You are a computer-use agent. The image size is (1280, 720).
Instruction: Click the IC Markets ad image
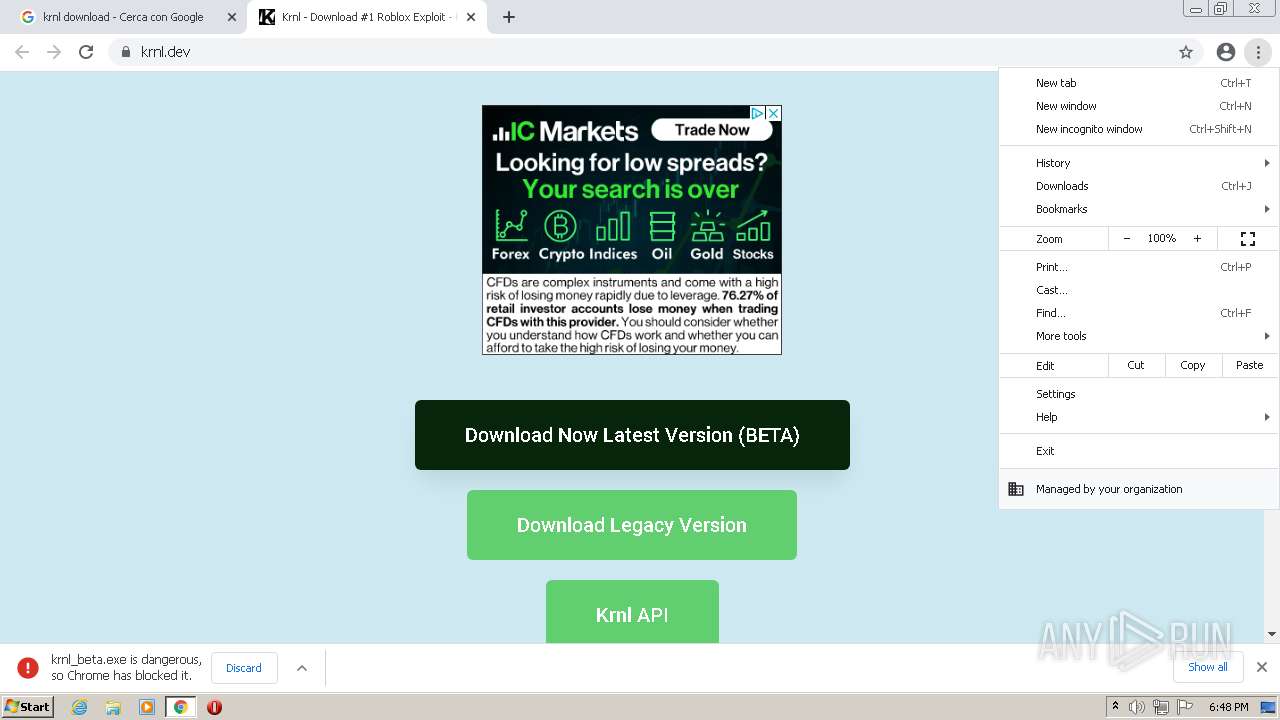coord(632,230)
